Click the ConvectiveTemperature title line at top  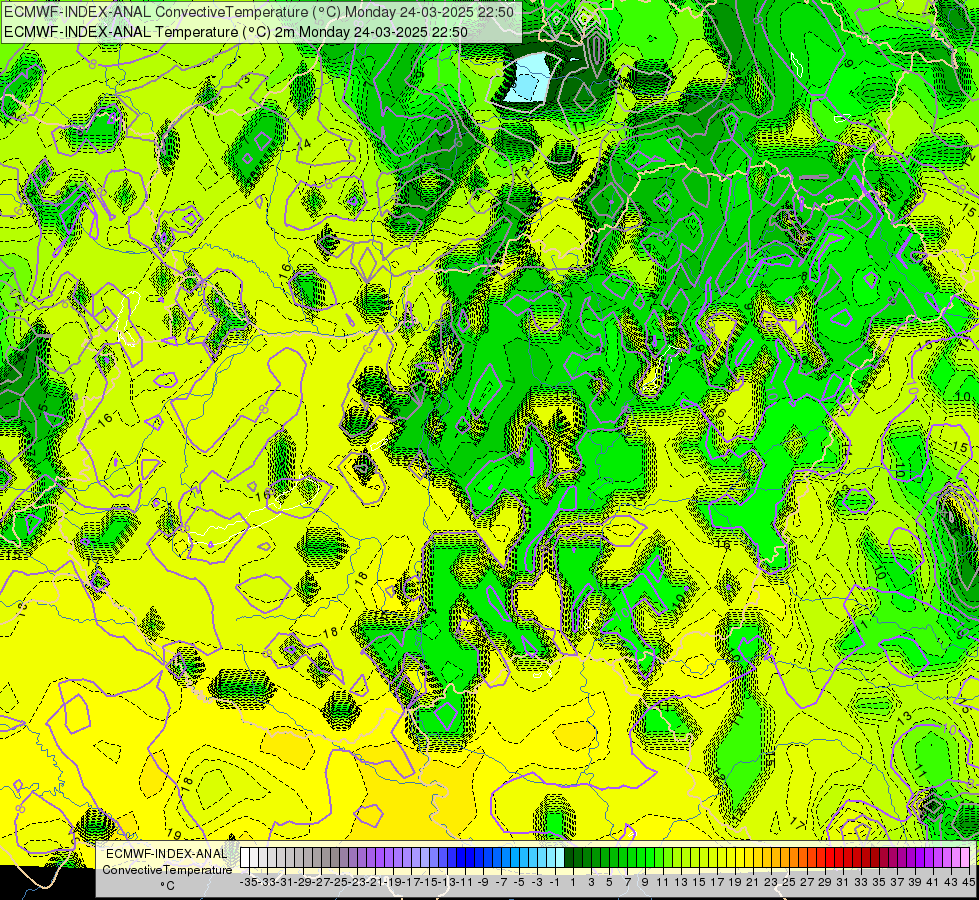coord(259,12)
